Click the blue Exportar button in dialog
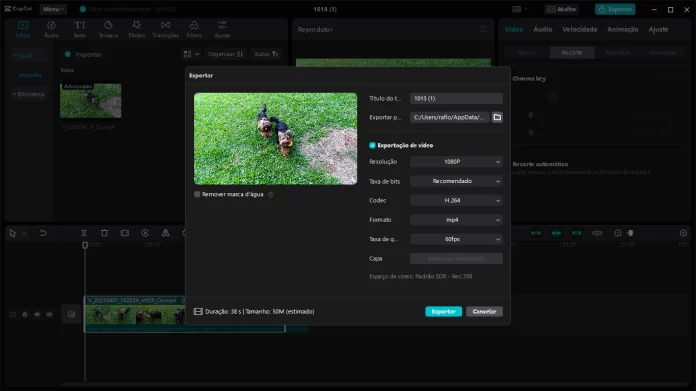 pyautogui.click(x=443, y=312)
